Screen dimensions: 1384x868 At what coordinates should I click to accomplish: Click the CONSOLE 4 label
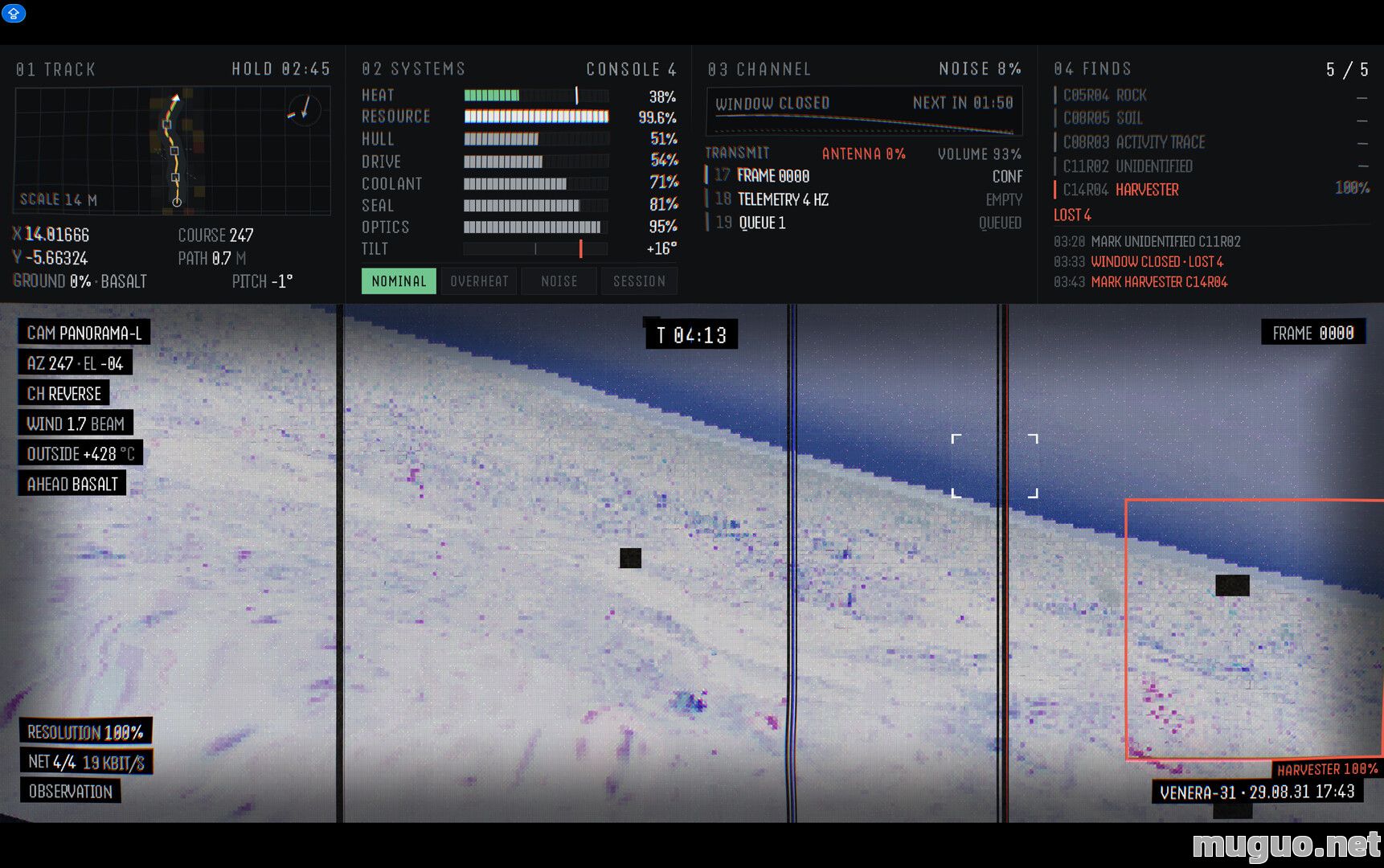pos(631,69)
